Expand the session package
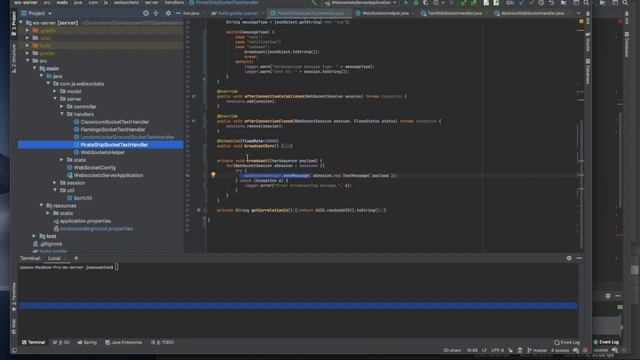Screen dimensions: 640x360 [55, 183]
